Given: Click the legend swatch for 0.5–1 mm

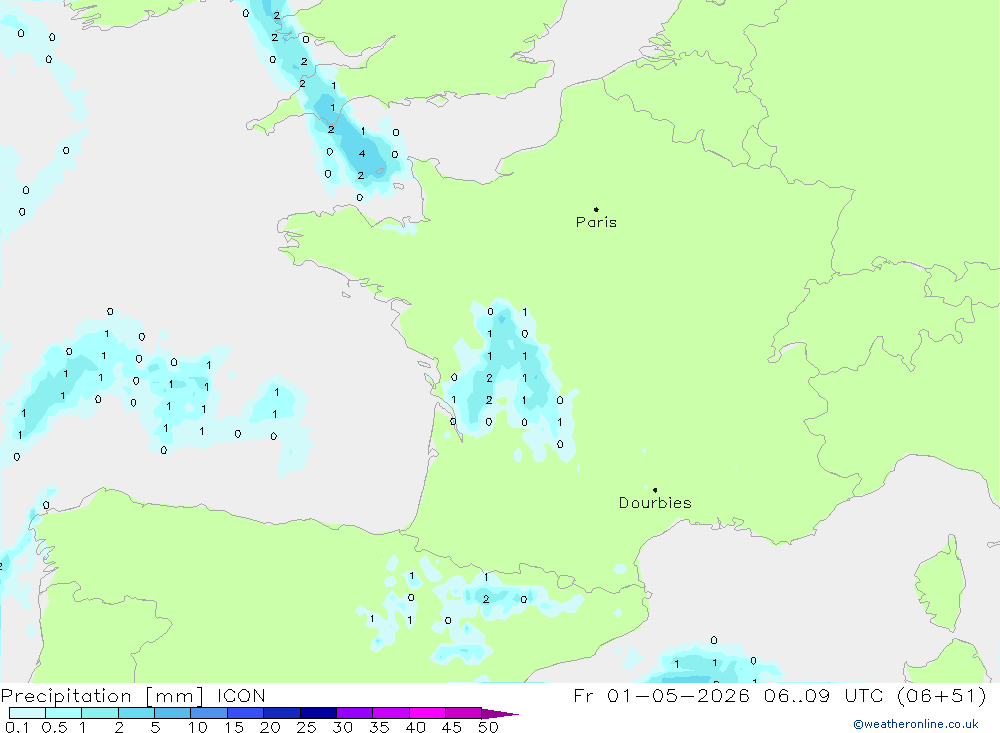Looking at the screenshot, I should (x=64, y=713).
